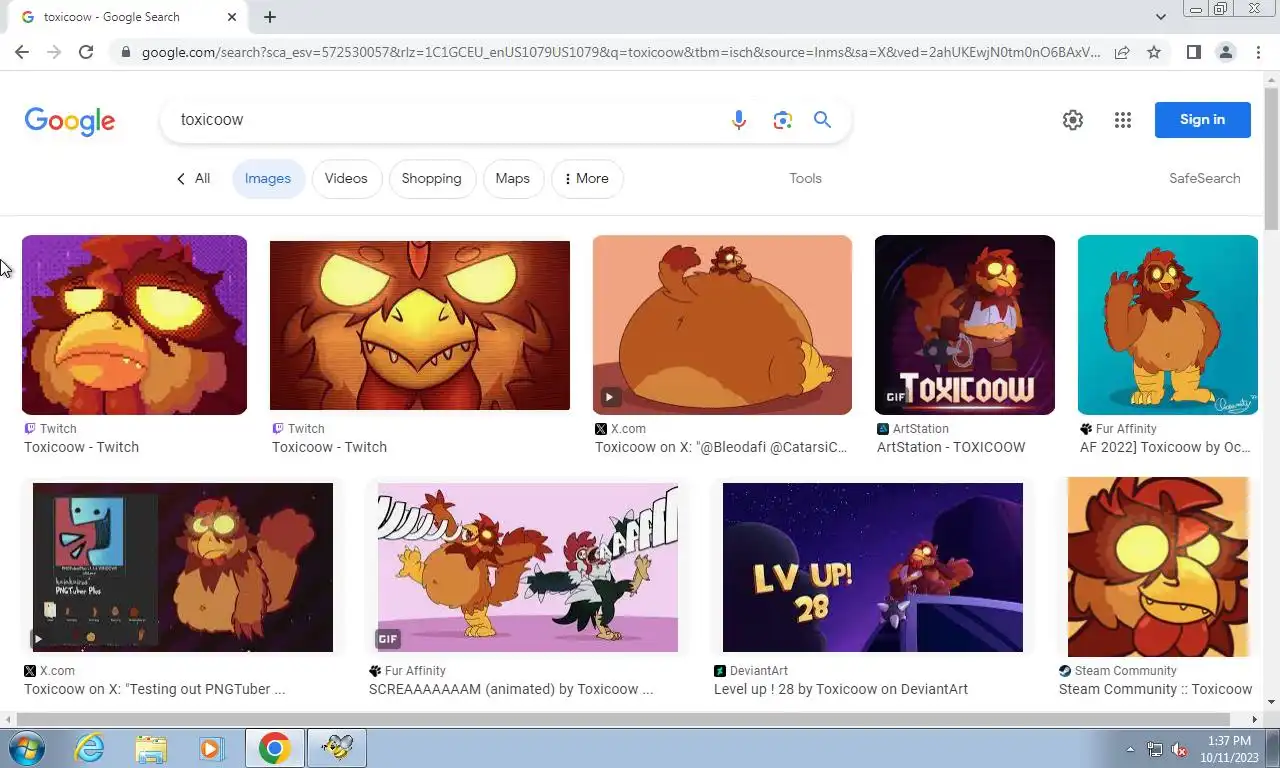Open the Google apps grid
This screenshot has height=768, width=1280.
(1123, 120)
